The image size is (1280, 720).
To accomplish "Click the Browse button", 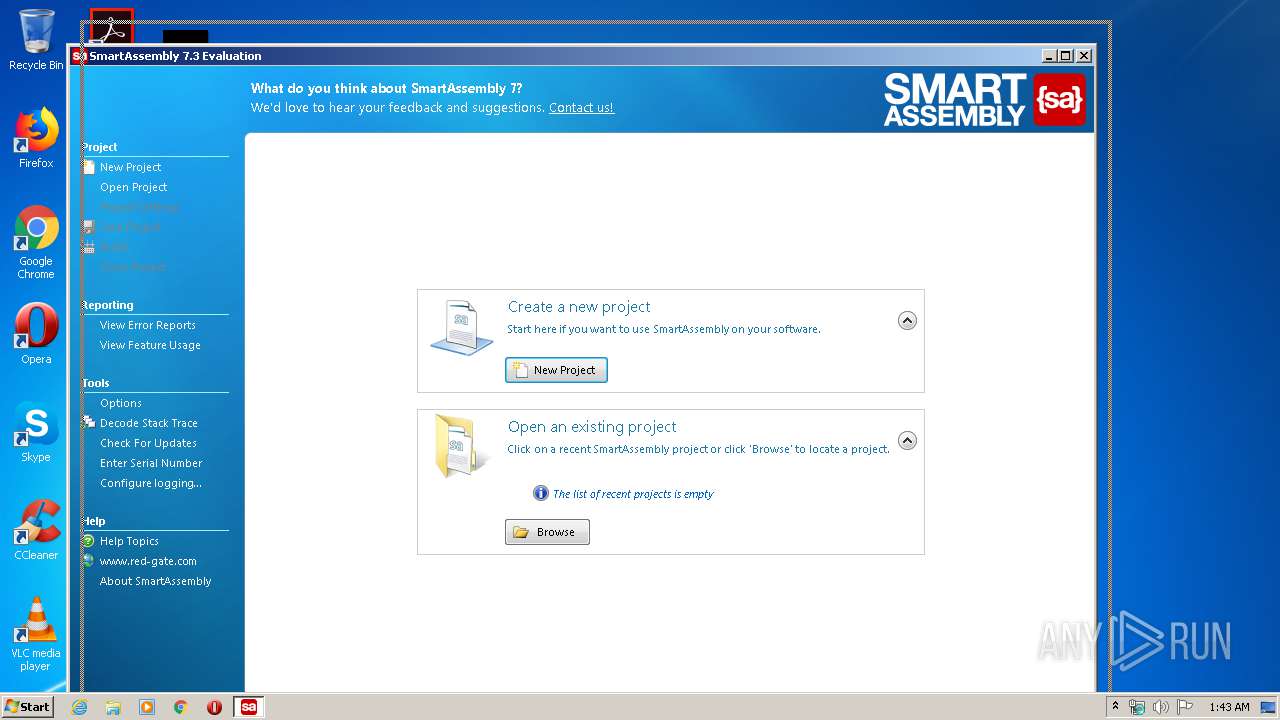I will tap(547, 532).
